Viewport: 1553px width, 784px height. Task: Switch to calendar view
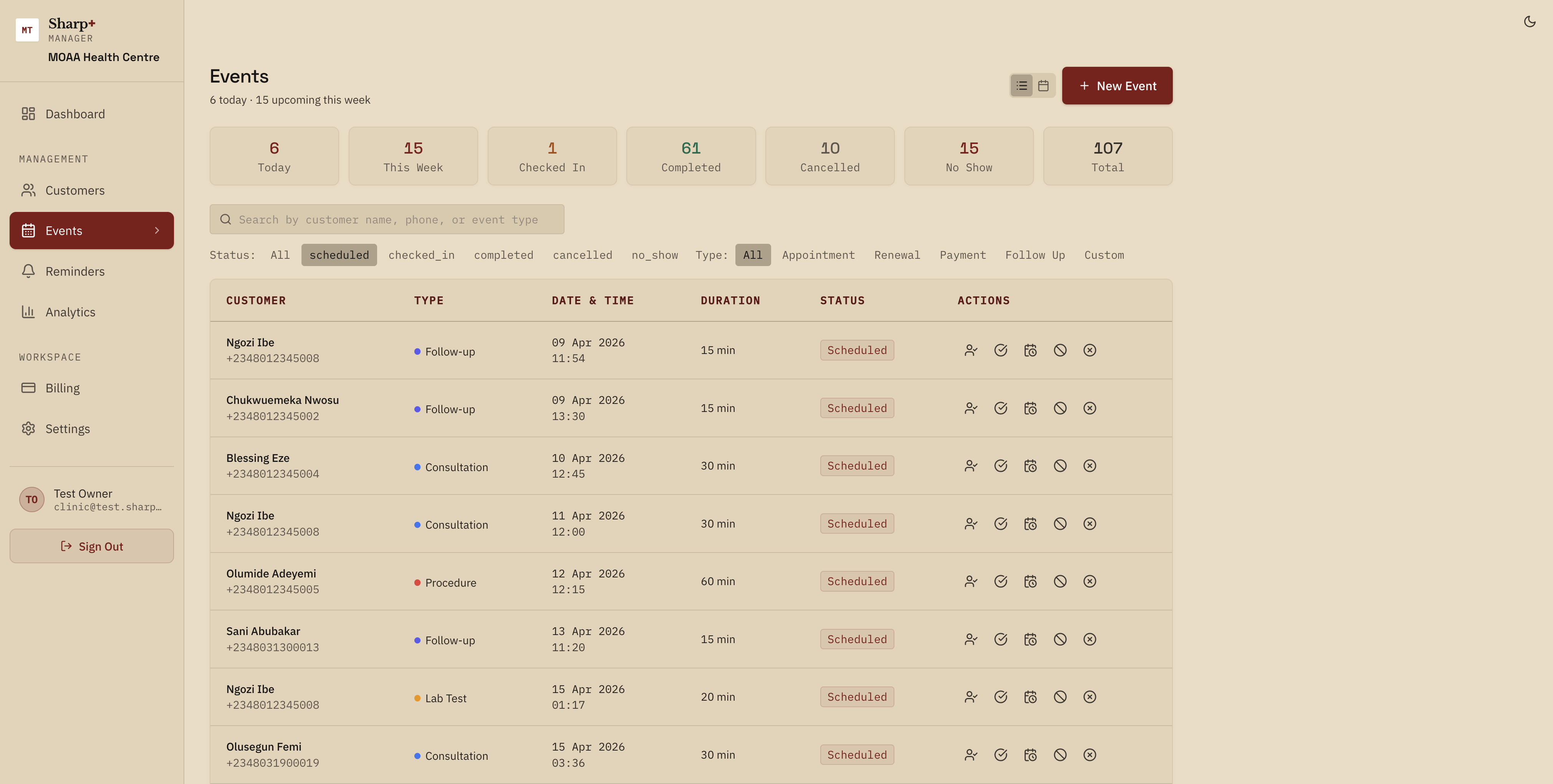coord(1043,86)
